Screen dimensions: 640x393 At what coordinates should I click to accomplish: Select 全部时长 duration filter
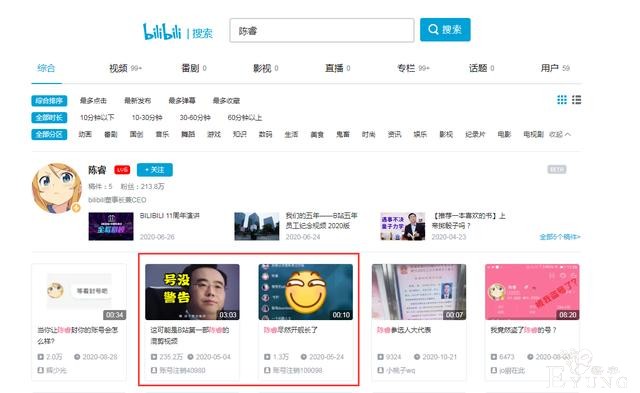pyautogui.click(x=49, y=118)
